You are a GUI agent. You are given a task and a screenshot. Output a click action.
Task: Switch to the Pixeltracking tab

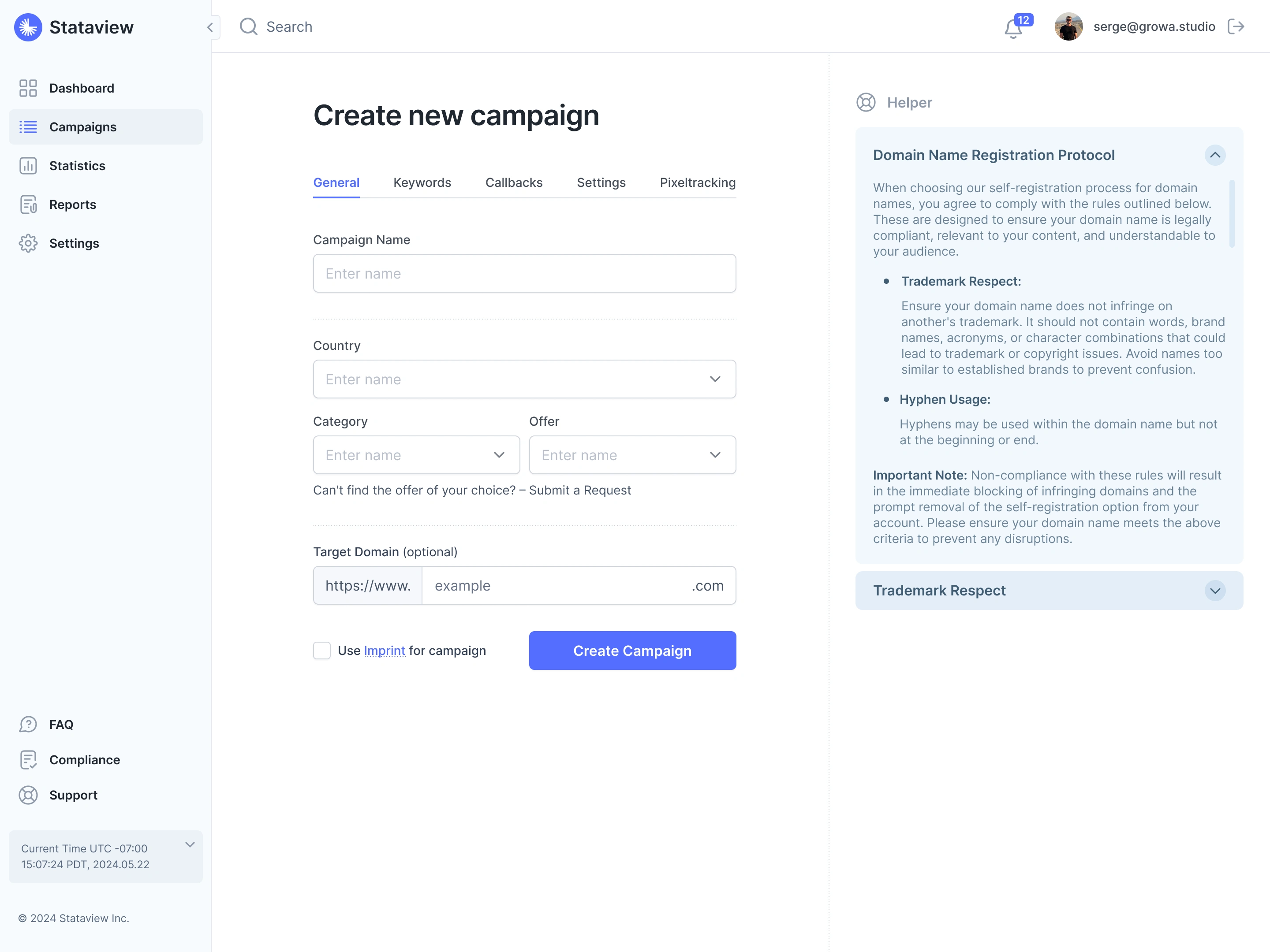697,182
